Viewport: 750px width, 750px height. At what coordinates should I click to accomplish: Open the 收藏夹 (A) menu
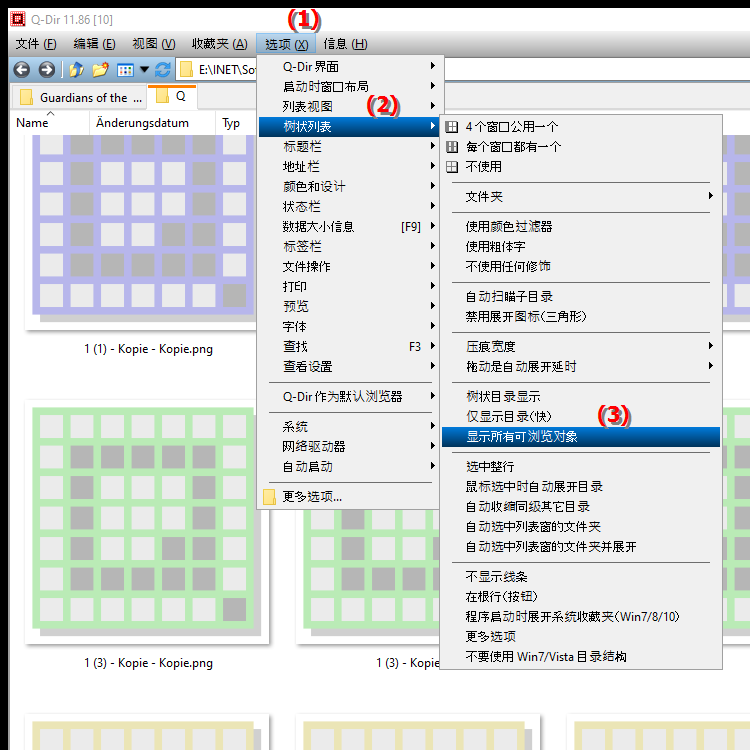click(x=220, y=44)
